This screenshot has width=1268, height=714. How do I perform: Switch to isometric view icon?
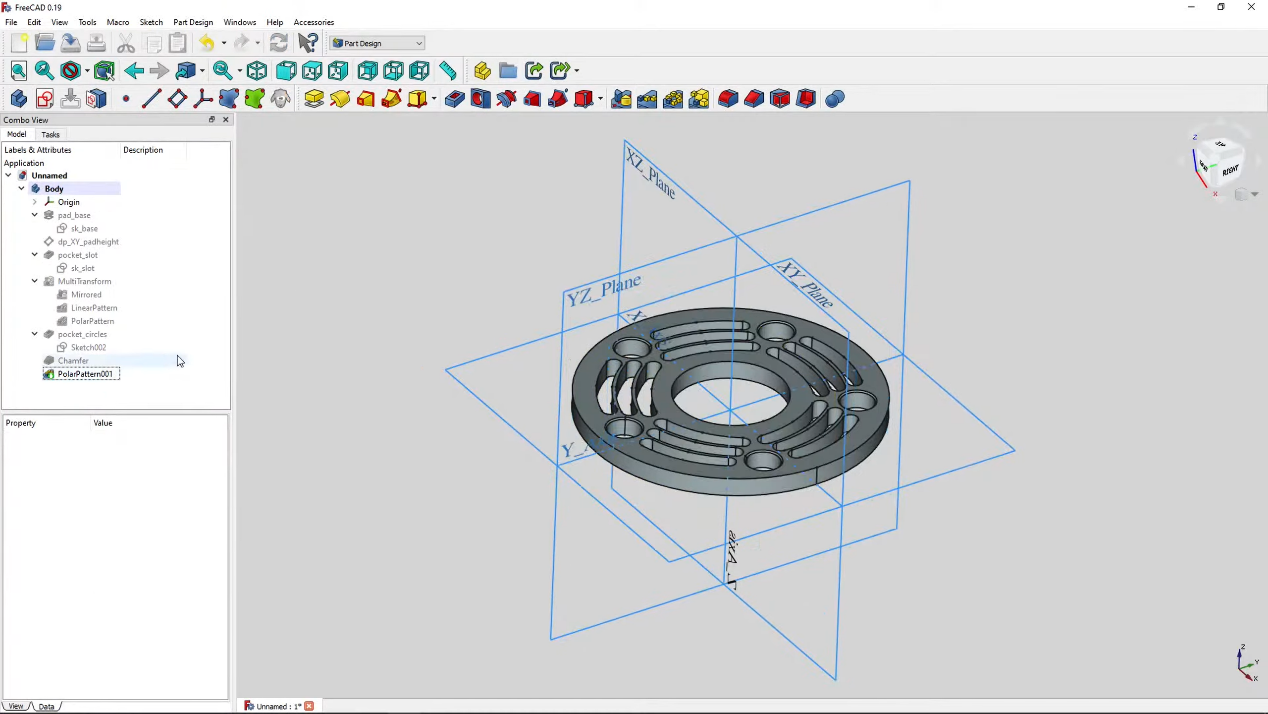pyautogui.click(x=257, y=70)
